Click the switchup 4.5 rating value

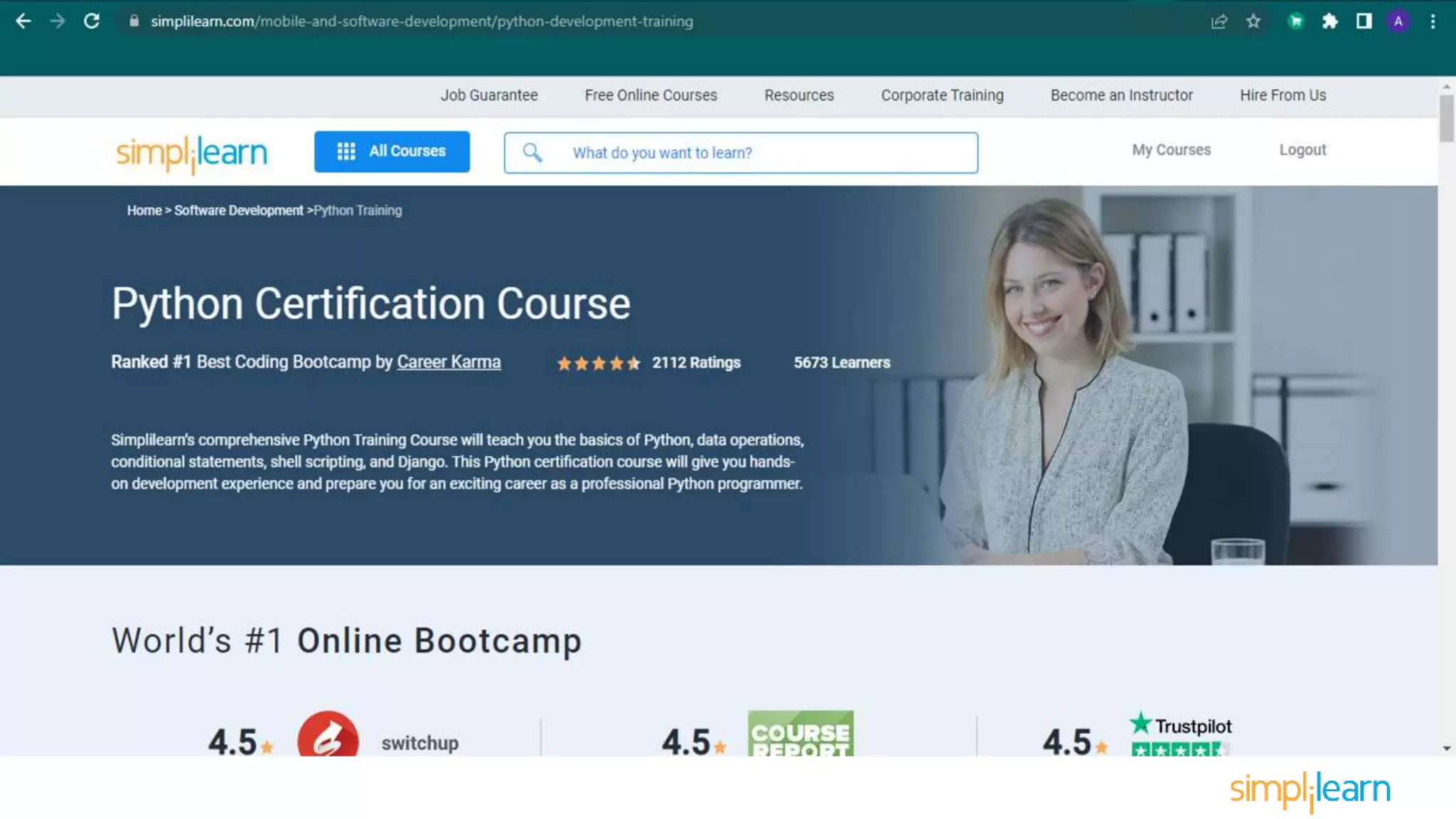point(232,742)
